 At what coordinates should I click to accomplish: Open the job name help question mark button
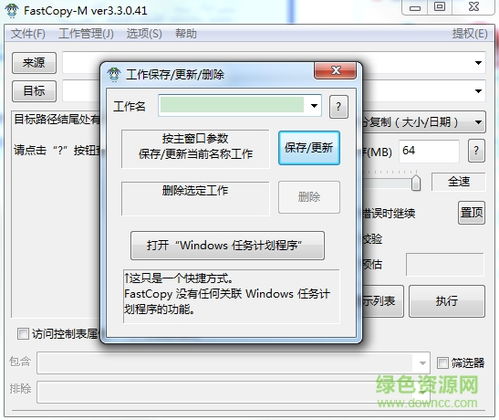(339, 107)
